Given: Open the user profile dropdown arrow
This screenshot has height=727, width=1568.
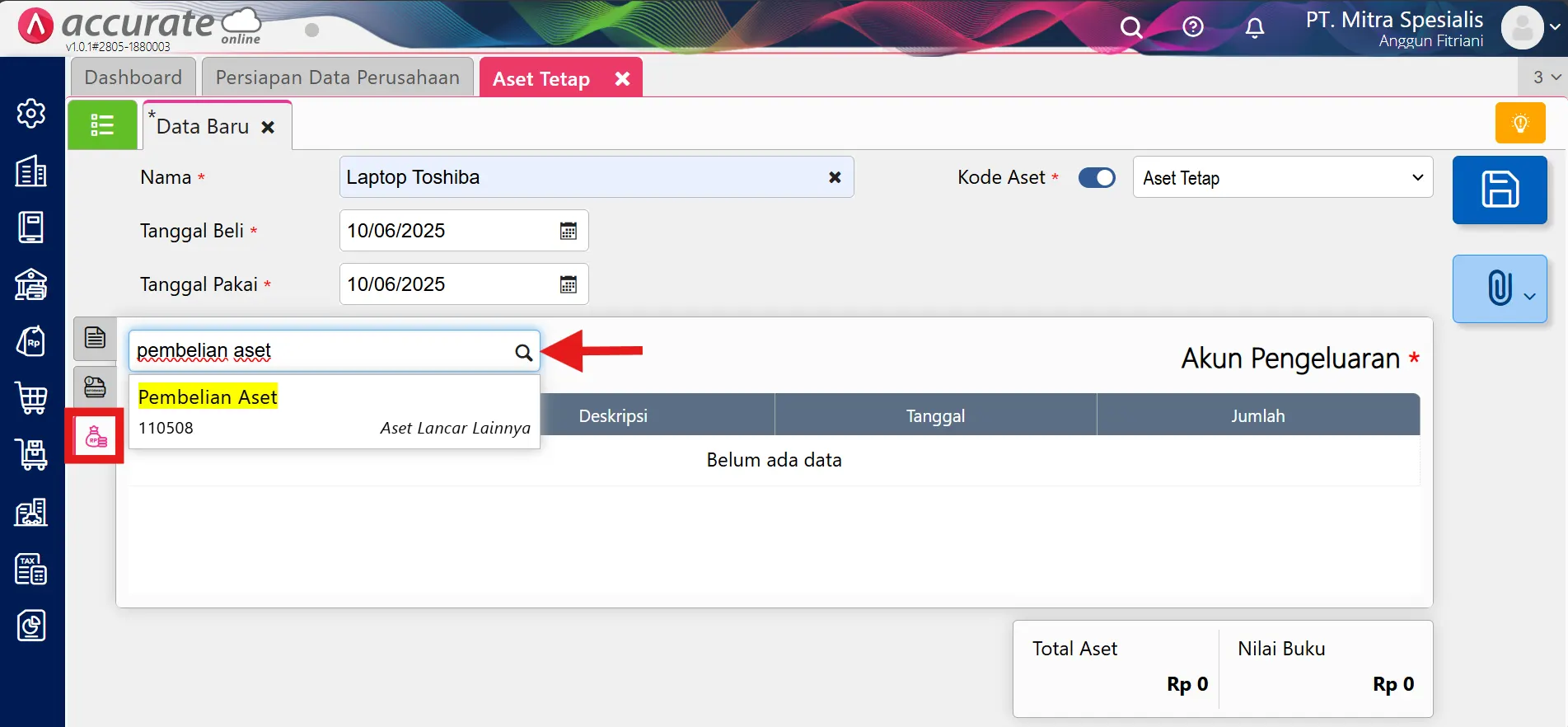Looking at the screenshot, I should [x=1555, y=27].
